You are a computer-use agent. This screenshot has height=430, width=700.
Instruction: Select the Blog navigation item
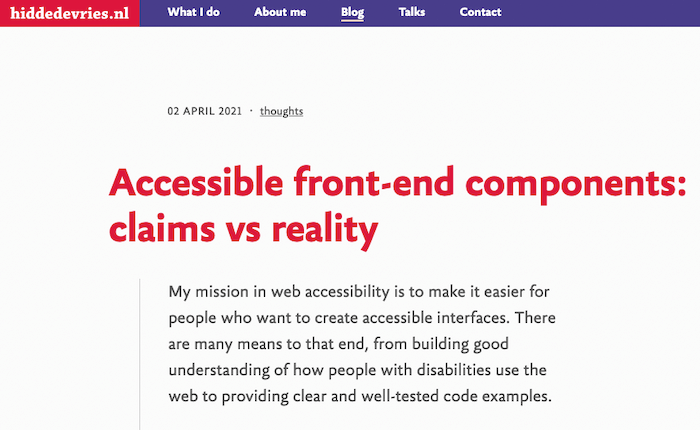352,13
